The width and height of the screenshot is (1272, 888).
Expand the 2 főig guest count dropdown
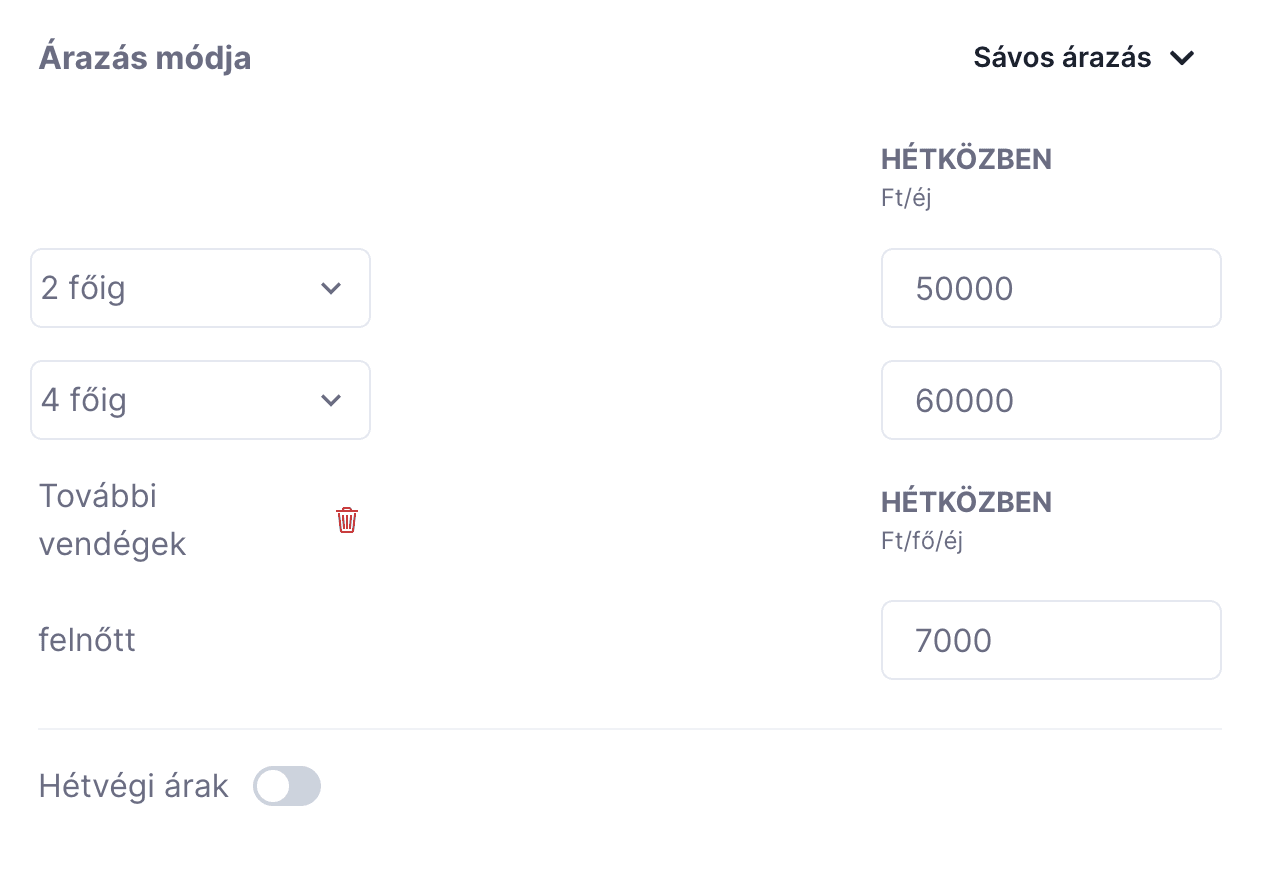[x=201, y=288]
